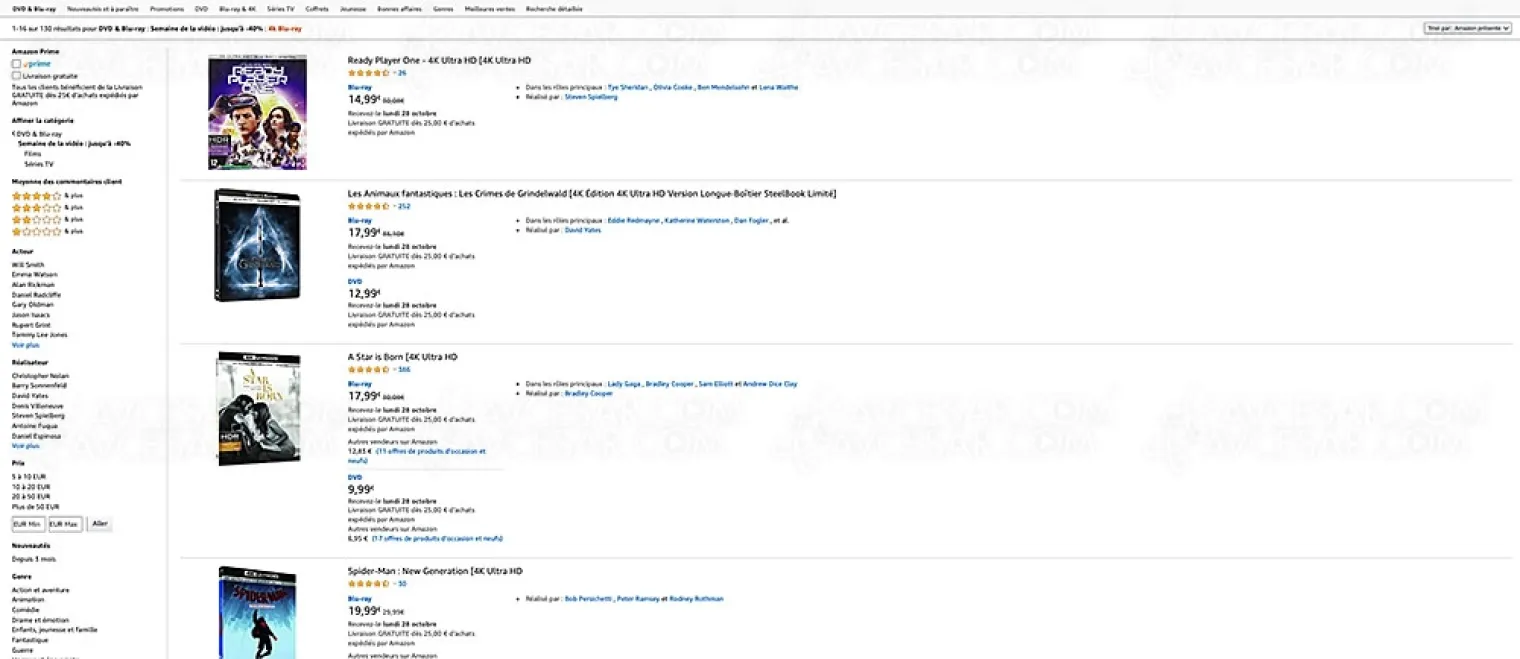Filter by genre Animation
The width and height of the screenshot is (1520, 659).
28,600
